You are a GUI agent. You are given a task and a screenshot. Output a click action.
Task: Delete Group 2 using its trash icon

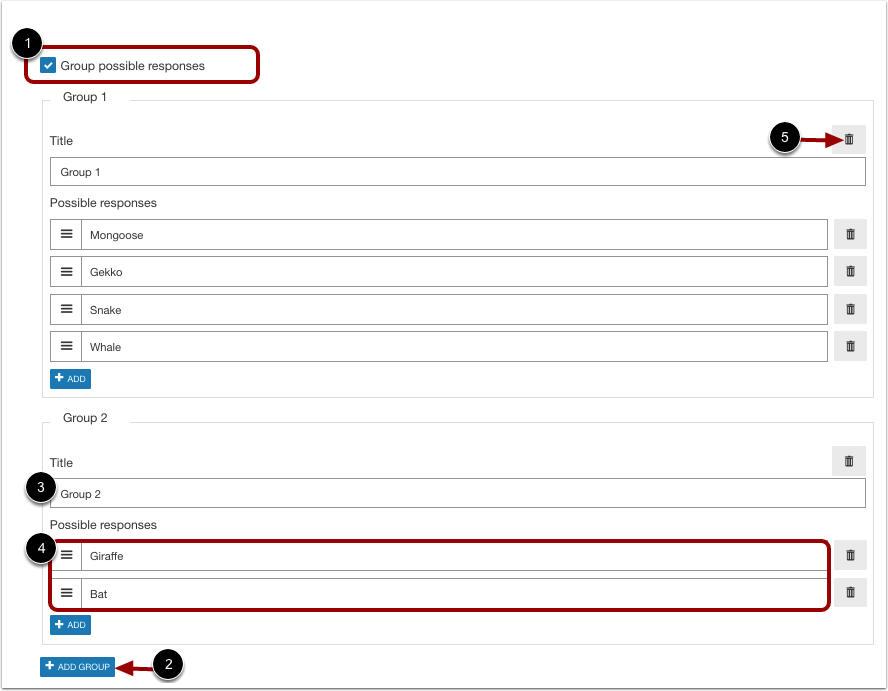(848, 461)
